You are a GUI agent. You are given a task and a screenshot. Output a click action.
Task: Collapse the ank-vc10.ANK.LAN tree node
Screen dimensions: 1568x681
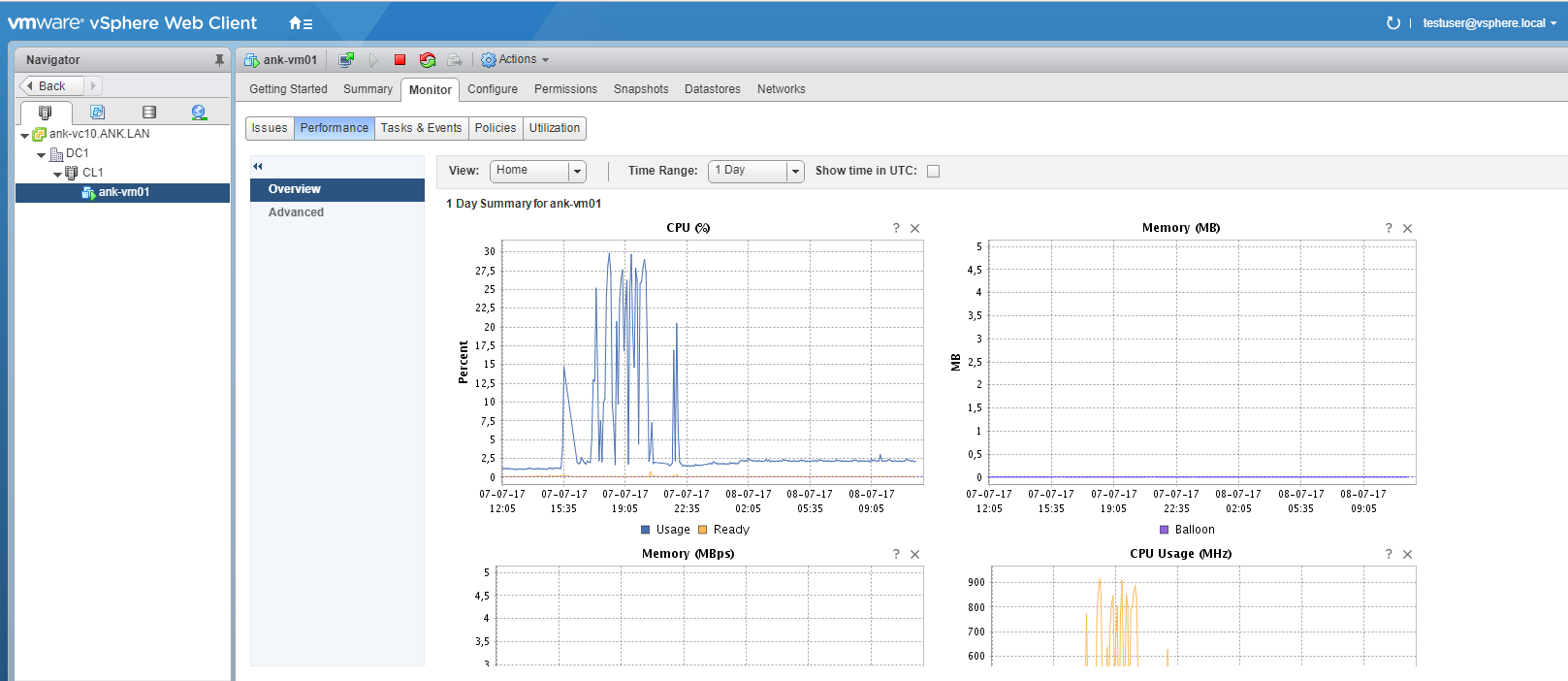[x=24, y=135]
